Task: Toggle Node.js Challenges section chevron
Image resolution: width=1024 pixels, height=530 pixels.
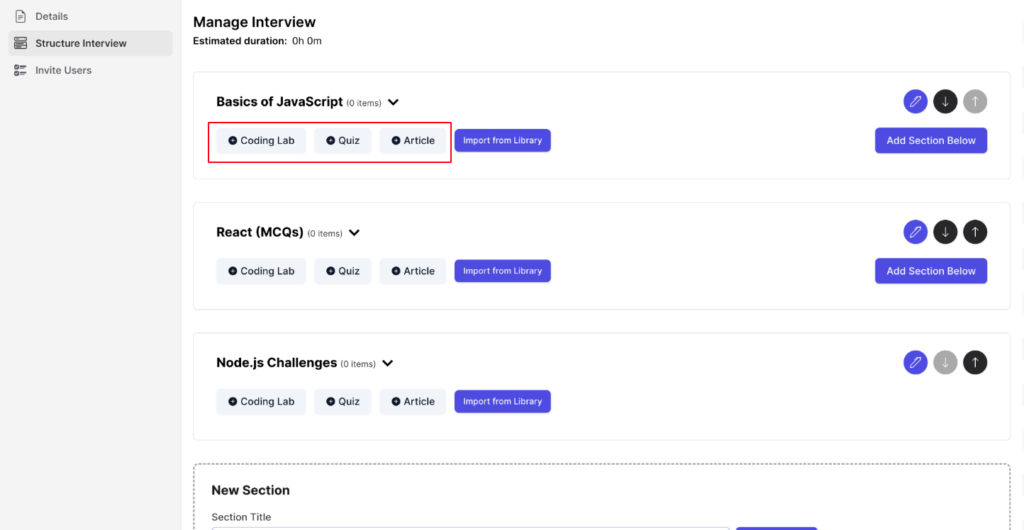Action: 387,363
